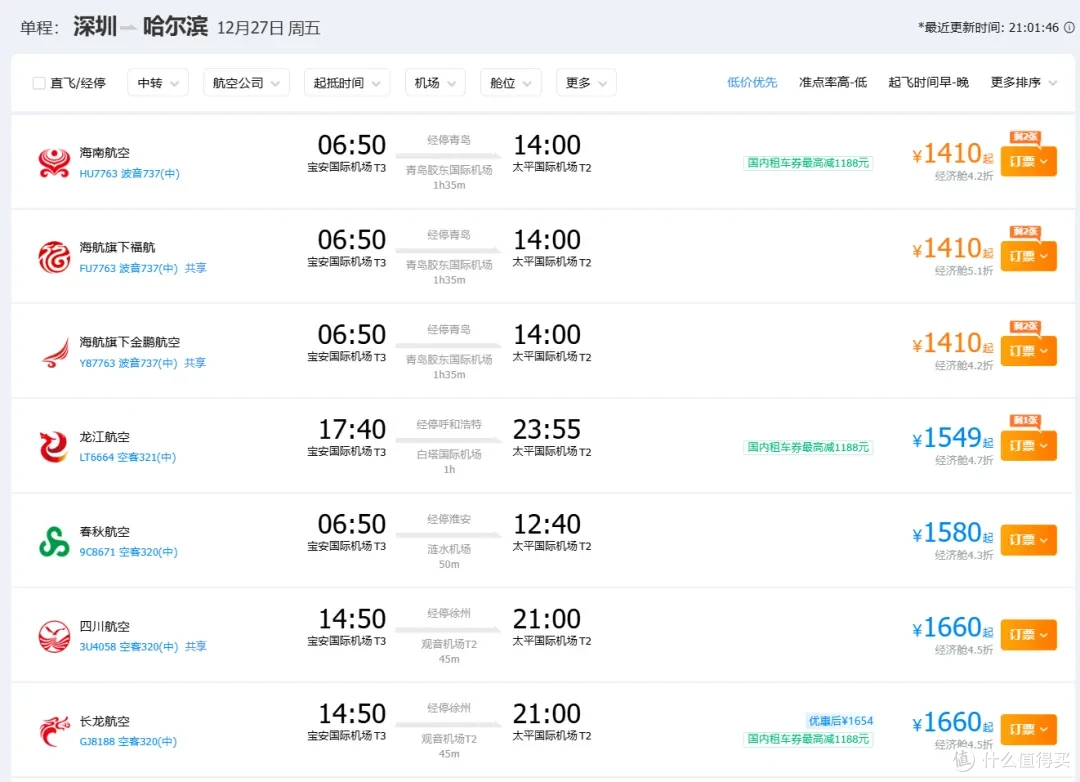1080x782 pixels.
Task: Click the car rental coupon tag on HU7763
Action: click(x=808, y=163)
